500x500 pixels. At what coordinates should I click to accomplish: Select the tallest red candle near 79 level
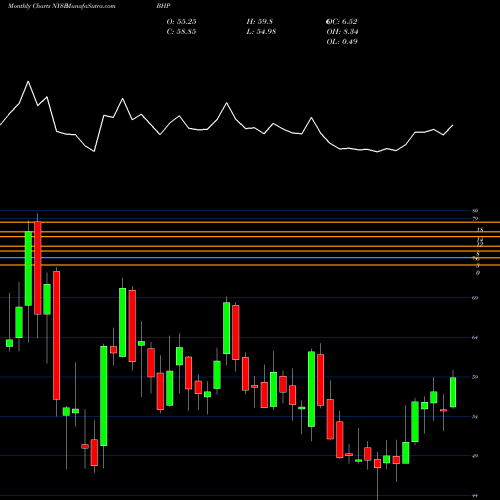tap(38, 268)
